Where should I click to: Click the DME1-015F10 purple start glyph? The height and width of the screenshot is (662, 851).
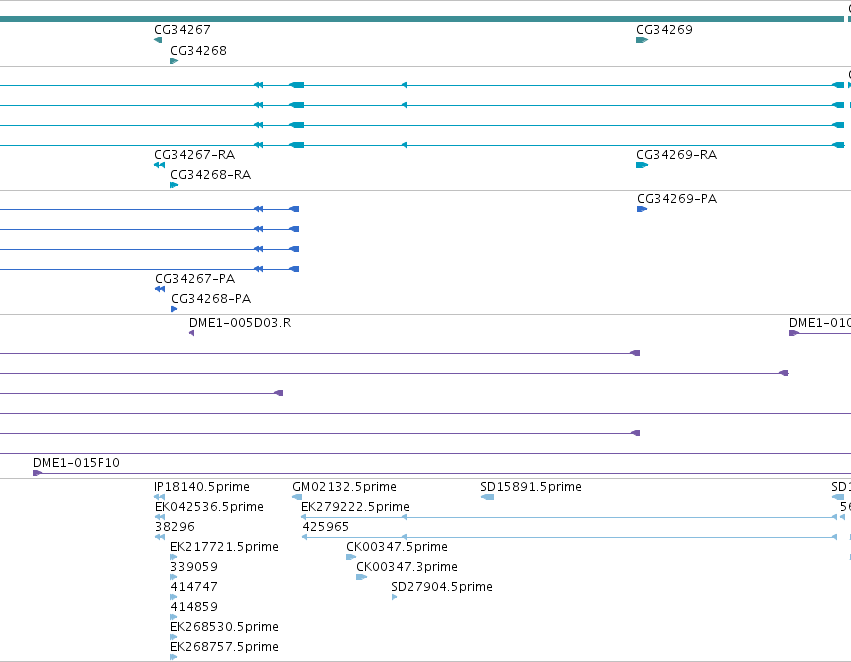(x=37, y=473)
